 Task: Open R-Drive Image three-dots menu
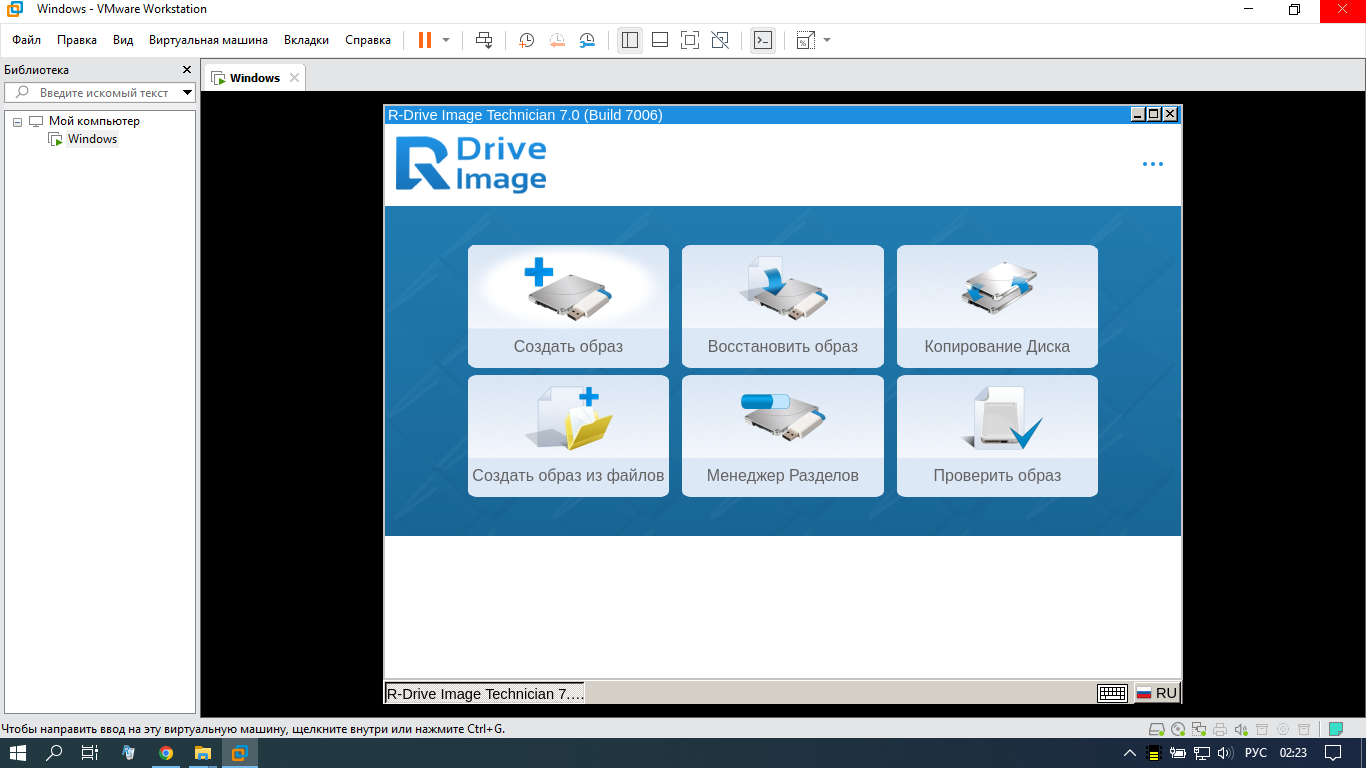pyautogui.click(x=1153, y=164)
